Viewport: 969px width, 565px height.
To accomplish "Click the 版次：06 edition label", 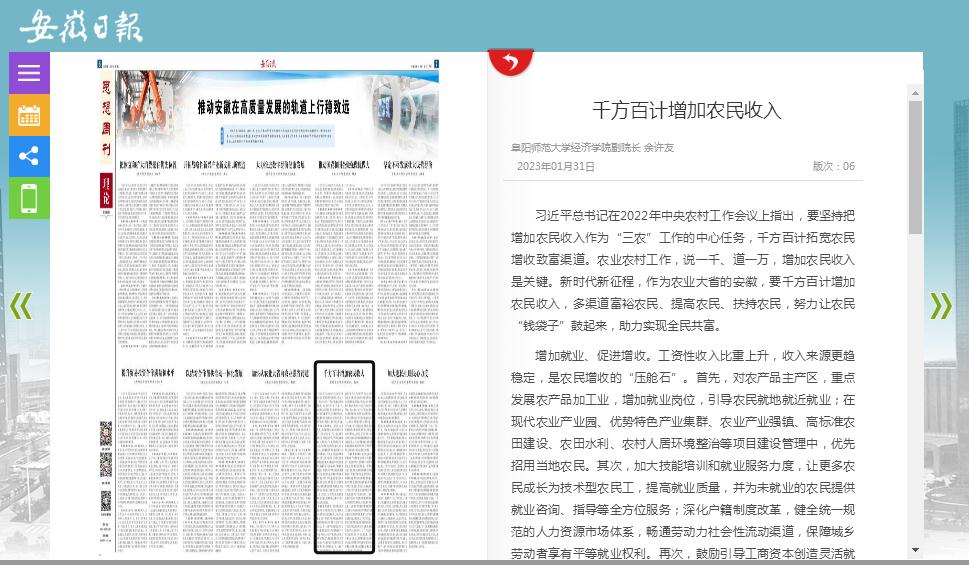I will [x=833, y=166].
